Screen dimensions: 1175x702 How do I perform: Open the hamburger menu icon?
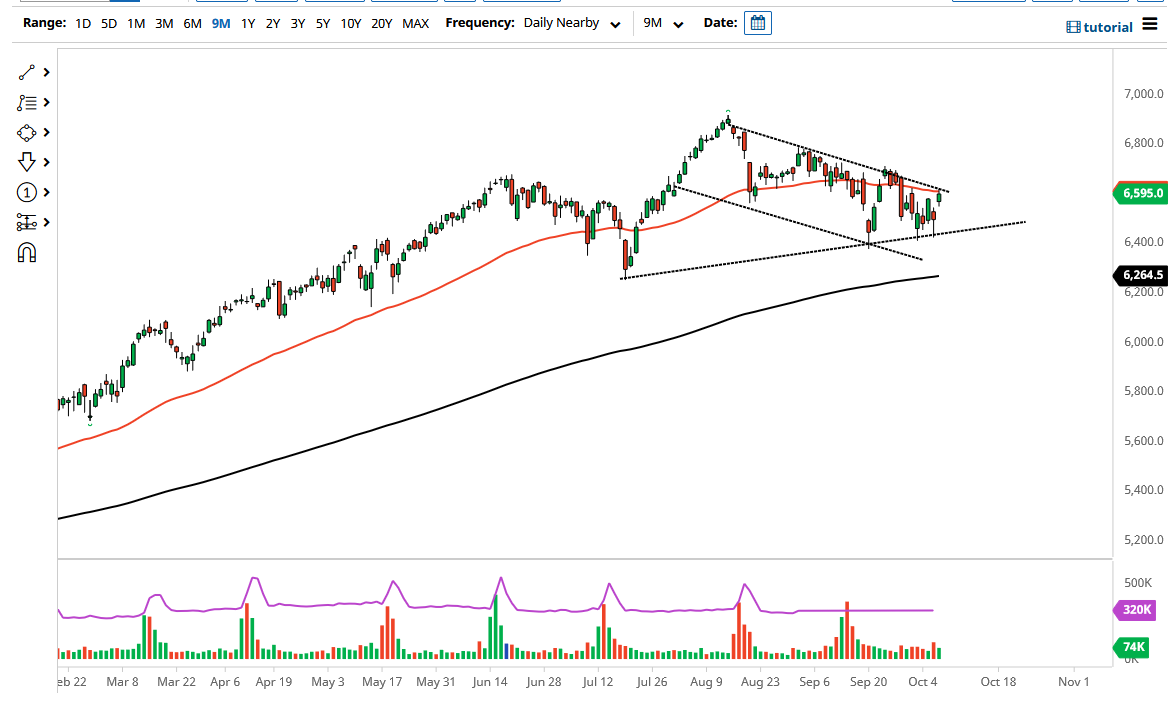coord(1150,24)
